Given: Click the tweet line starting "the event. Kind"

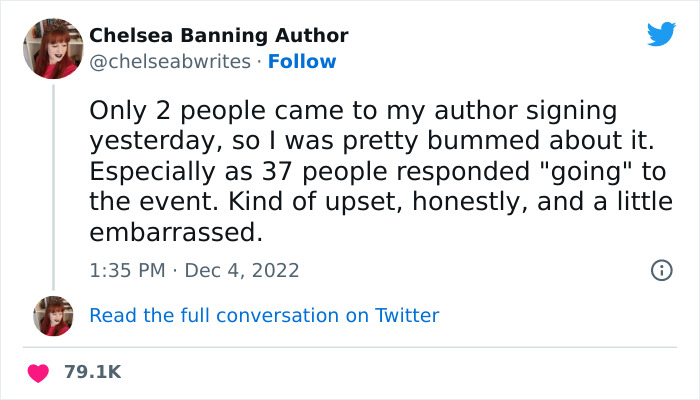Looking at the screenshot, I should pos(376,202).
